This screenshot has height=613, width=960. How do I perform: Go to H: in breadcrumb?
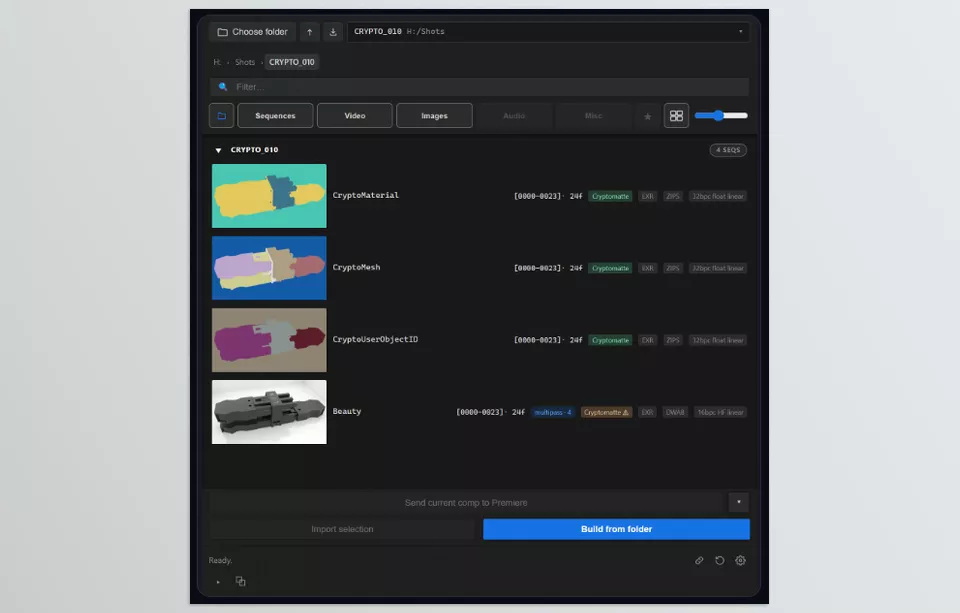[x=217, y=62]
